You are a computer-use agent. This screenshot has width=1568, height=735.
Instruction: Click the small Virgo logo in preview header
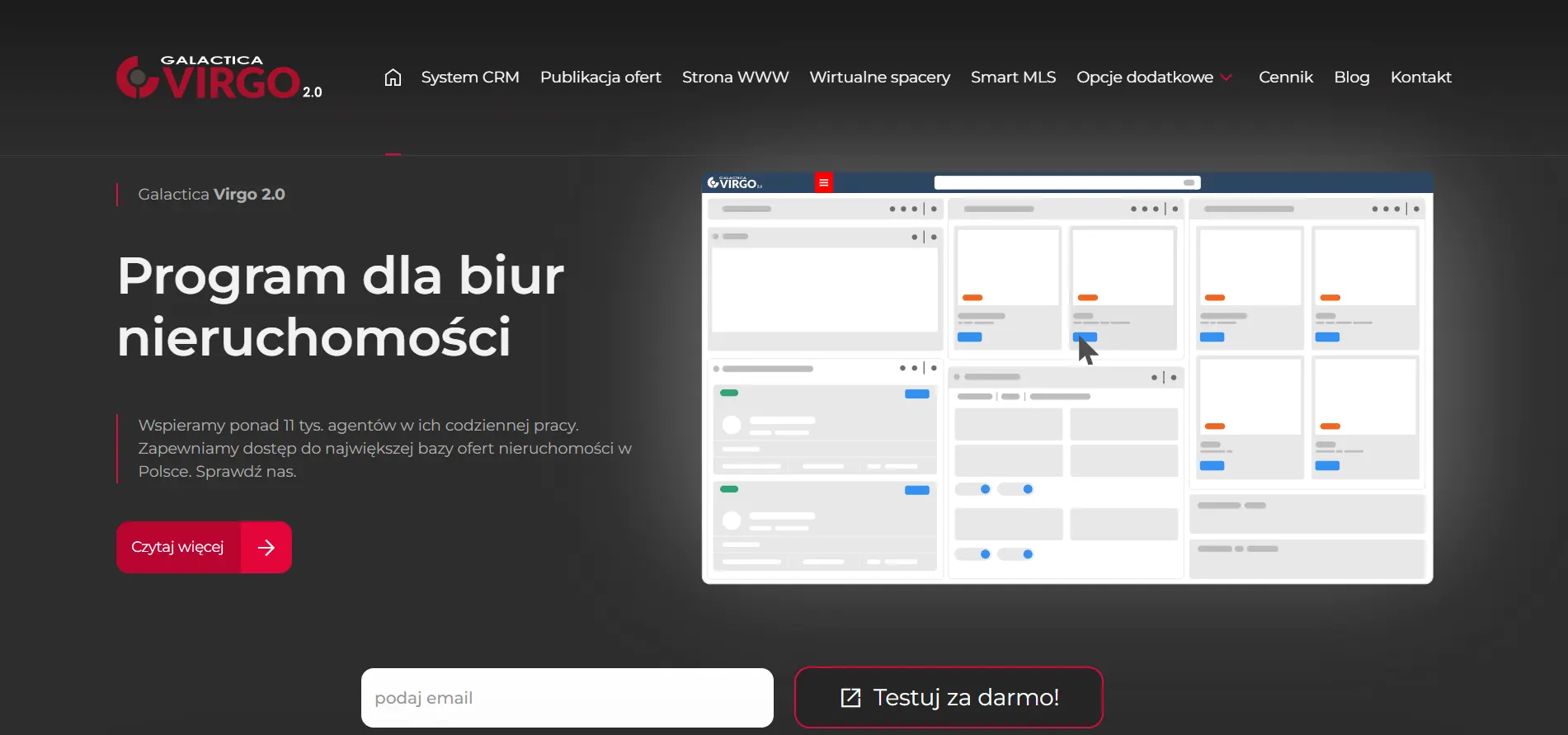pos(734,183)
